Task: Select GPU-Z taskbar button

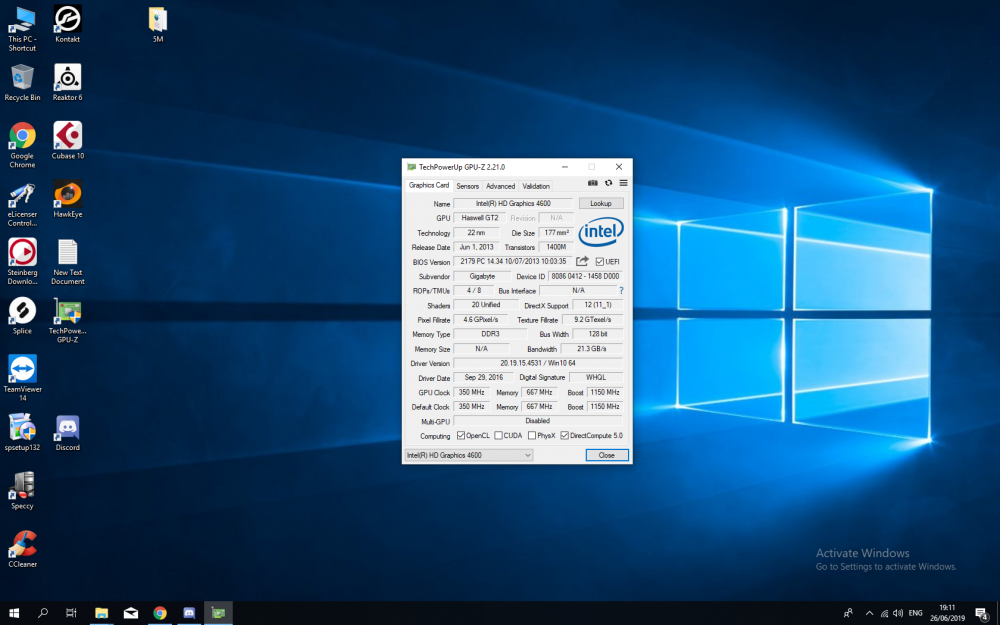Action: 218,613
